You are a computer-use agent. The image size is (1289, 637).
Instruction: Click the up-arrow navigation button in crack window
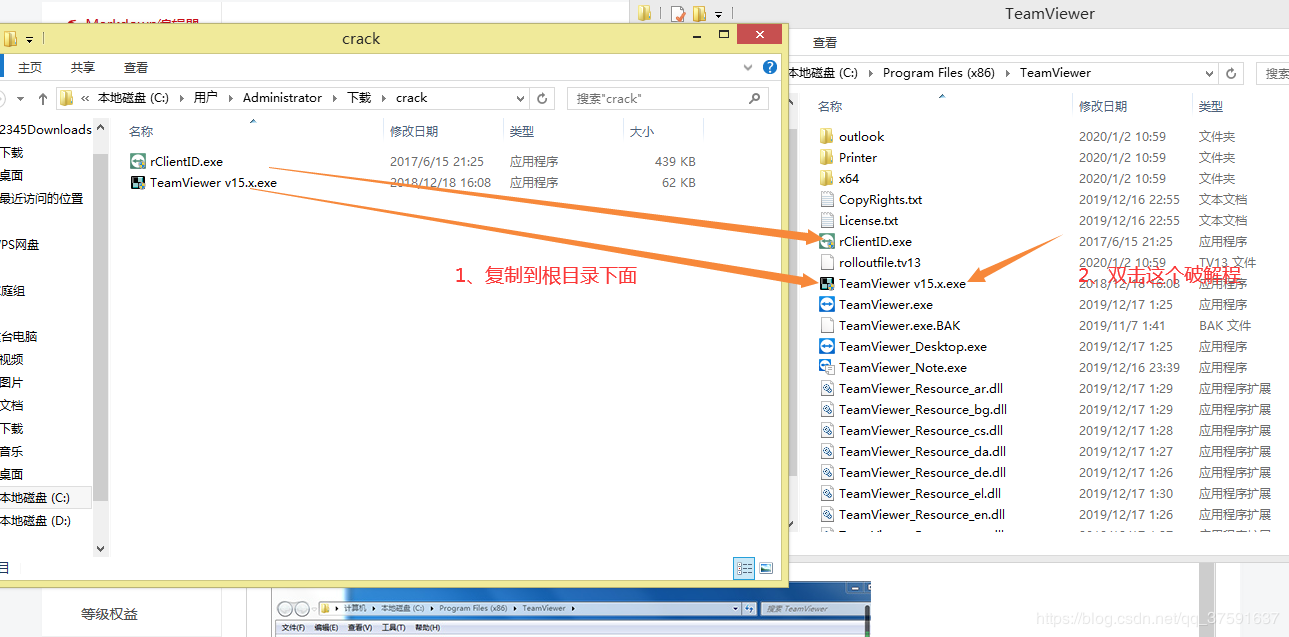[x=42, y=98]
